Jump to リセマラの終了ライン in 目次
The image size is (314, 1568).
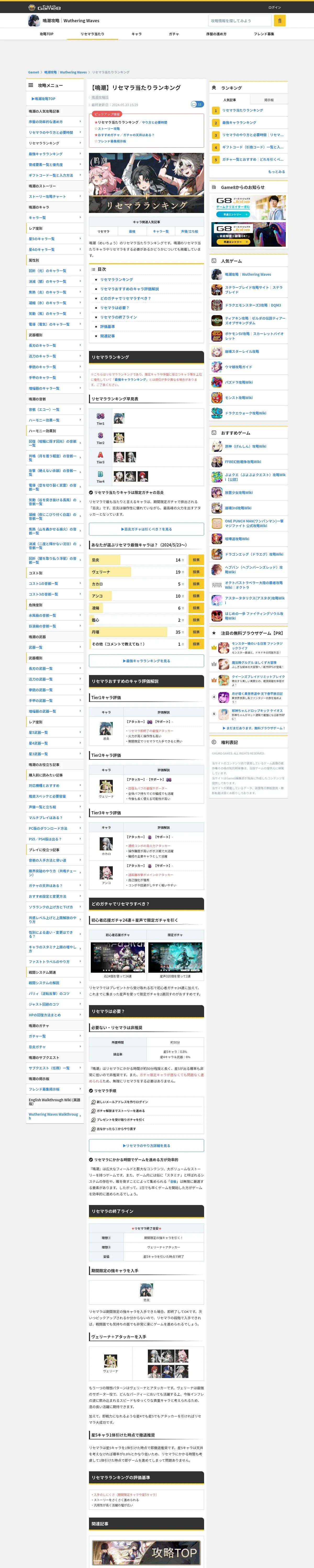coord(118,317)
